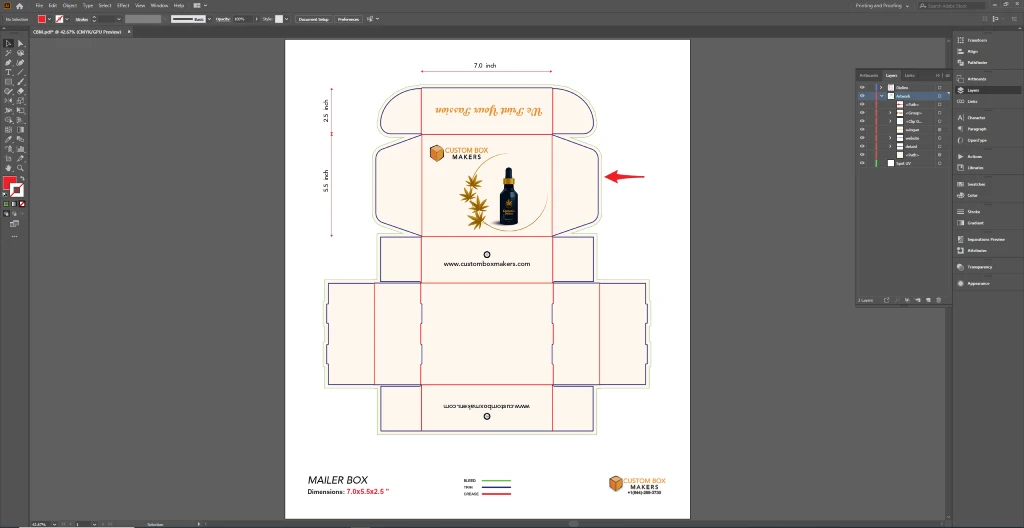Open the Effect menu

(123, 6)
